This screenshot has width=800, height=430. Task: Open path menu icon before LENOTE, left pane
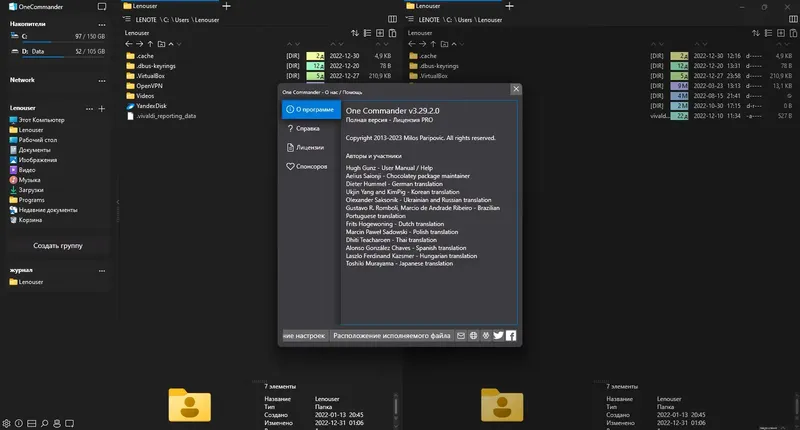click(x=127, y=19)
